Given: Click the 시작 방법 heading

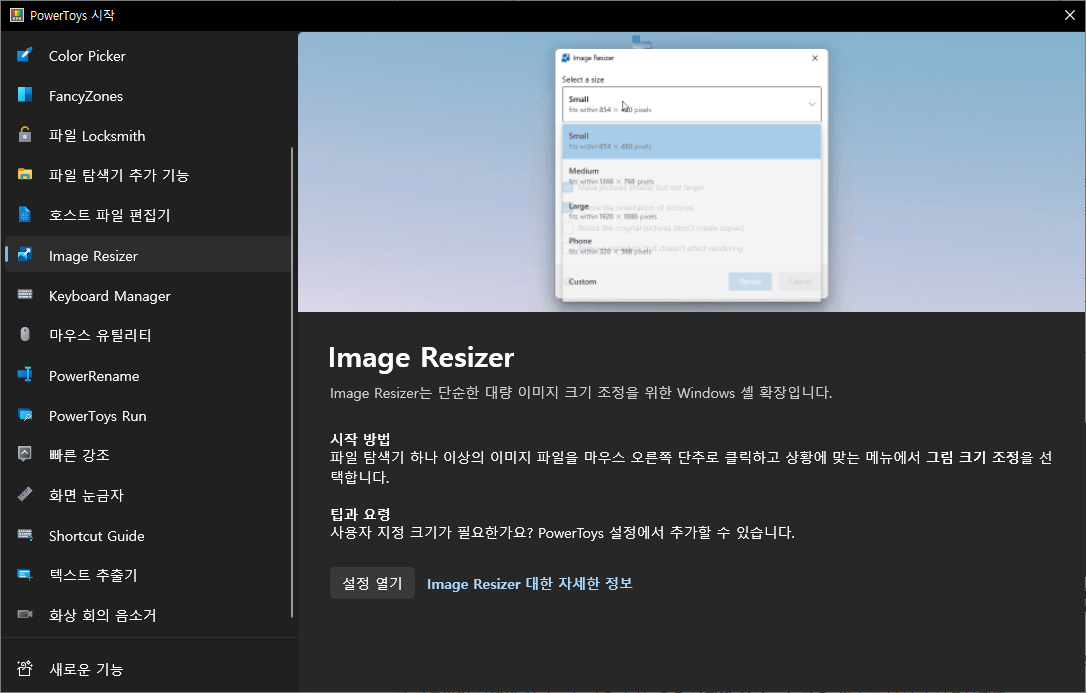Looking at the screenshot, I should tap(360, 439).
